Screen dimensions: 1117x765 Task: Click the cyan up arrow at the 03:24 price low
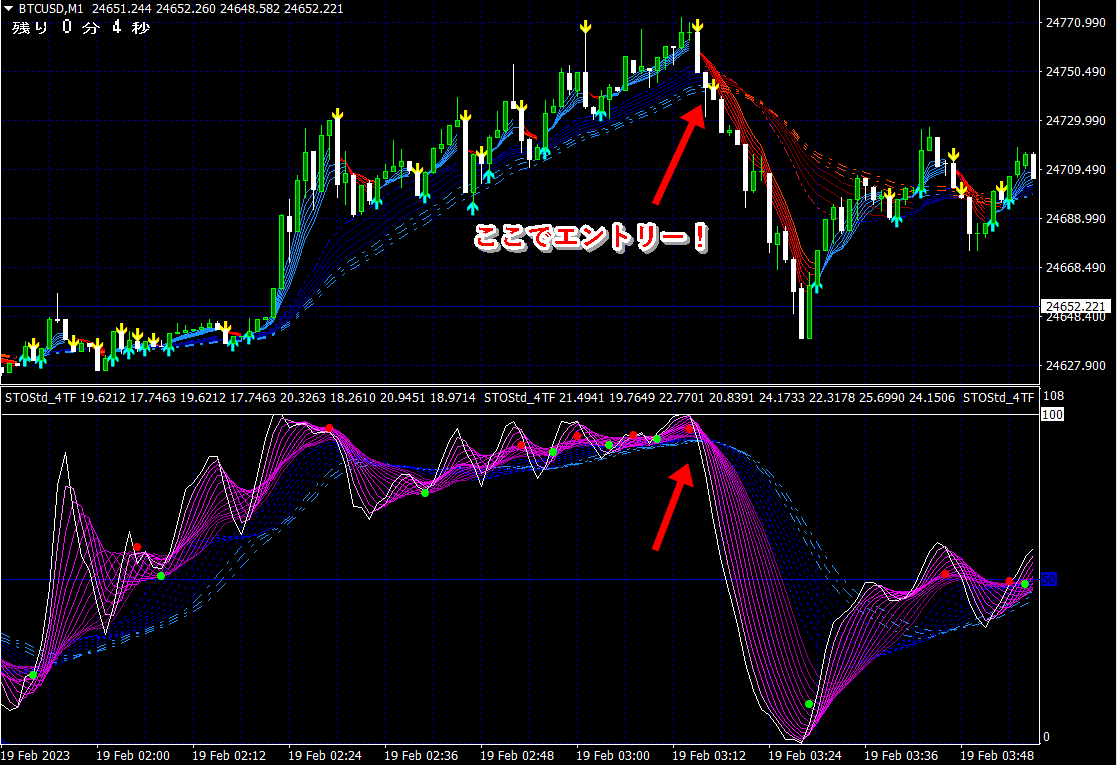(x=816, y=285)
